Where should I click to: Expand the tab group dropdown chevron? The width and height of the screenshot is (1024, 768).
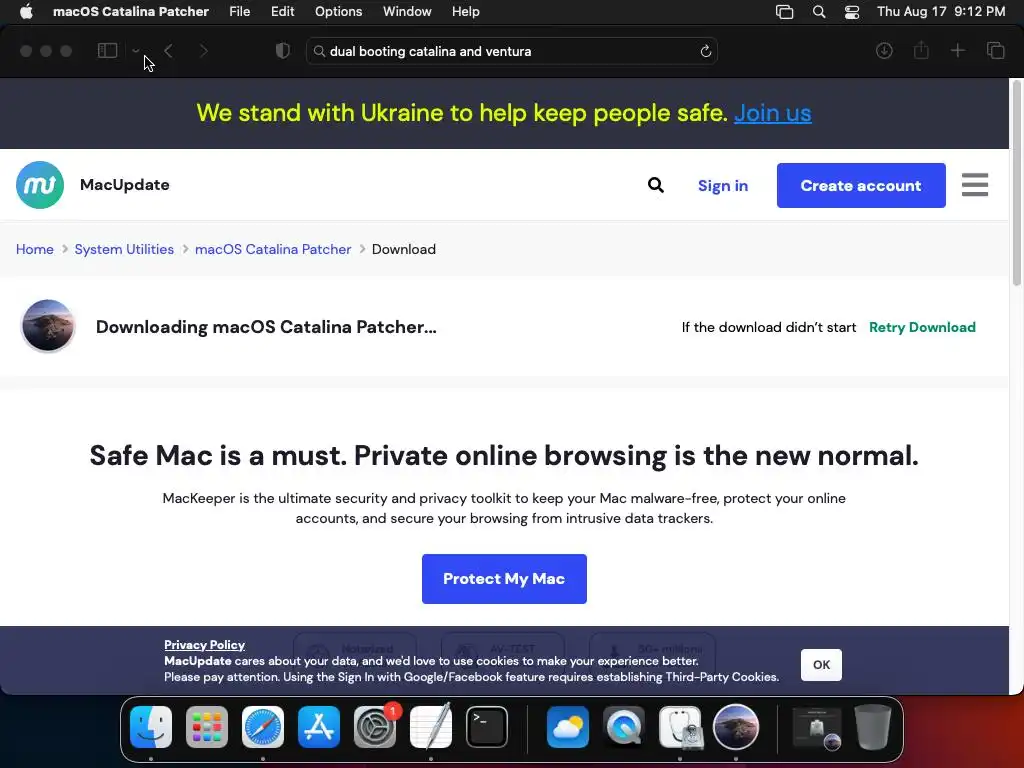(135, 51)
